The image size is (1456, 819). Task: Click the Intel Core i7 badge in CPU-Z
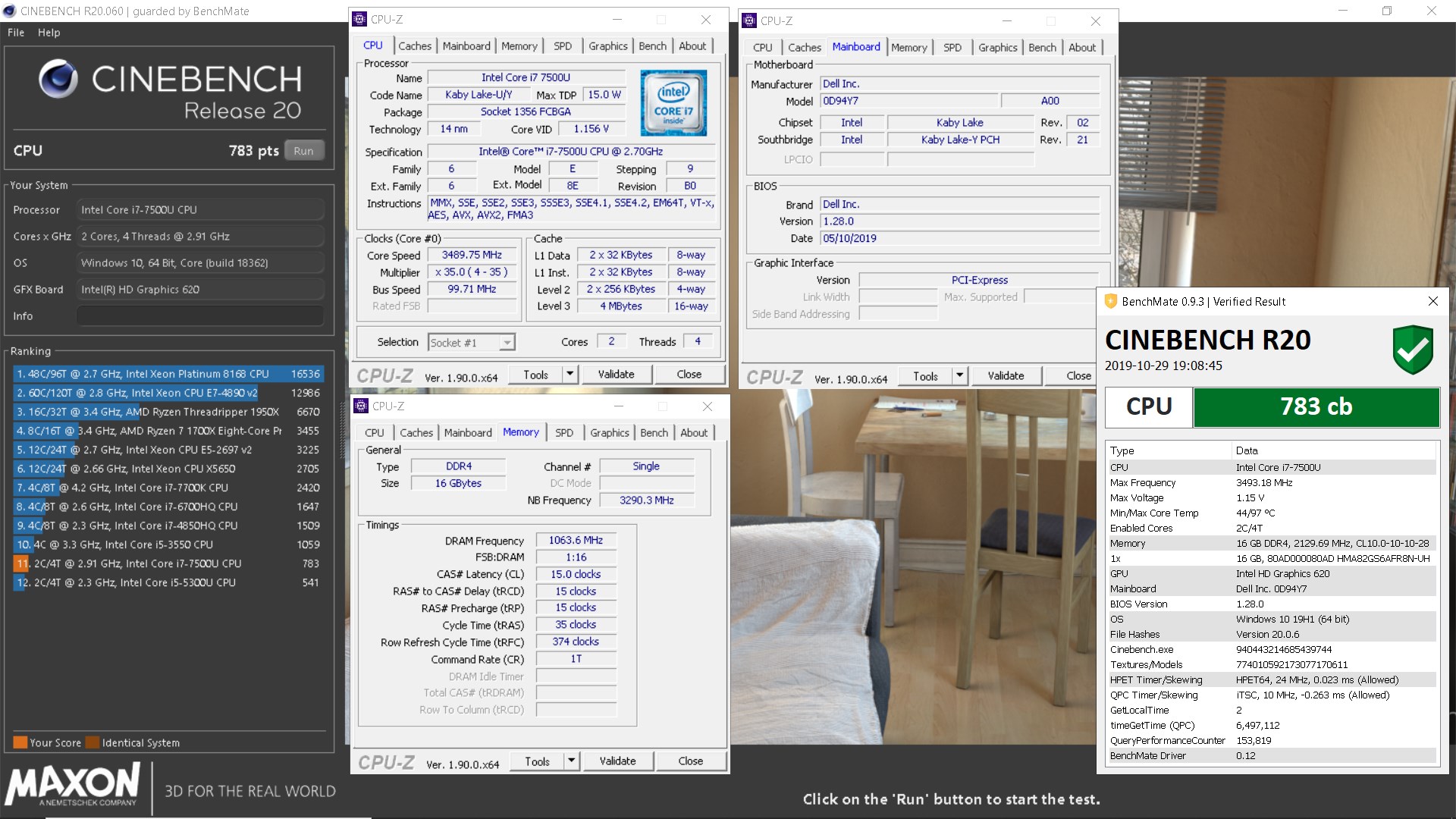tap(673, 103)
